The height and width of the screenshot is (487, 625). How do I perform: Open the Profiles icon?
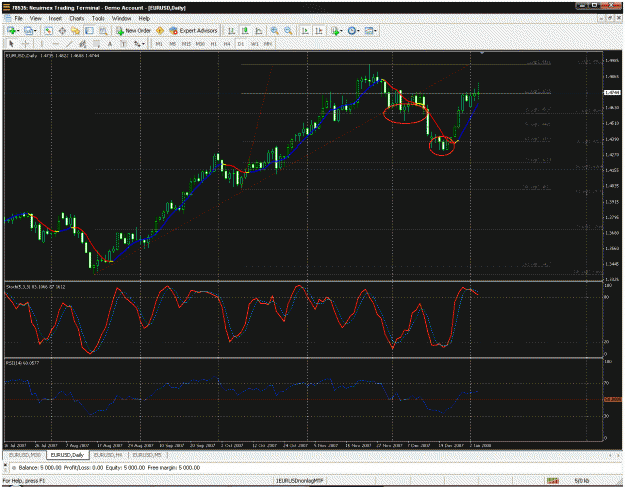click(28, 31)
